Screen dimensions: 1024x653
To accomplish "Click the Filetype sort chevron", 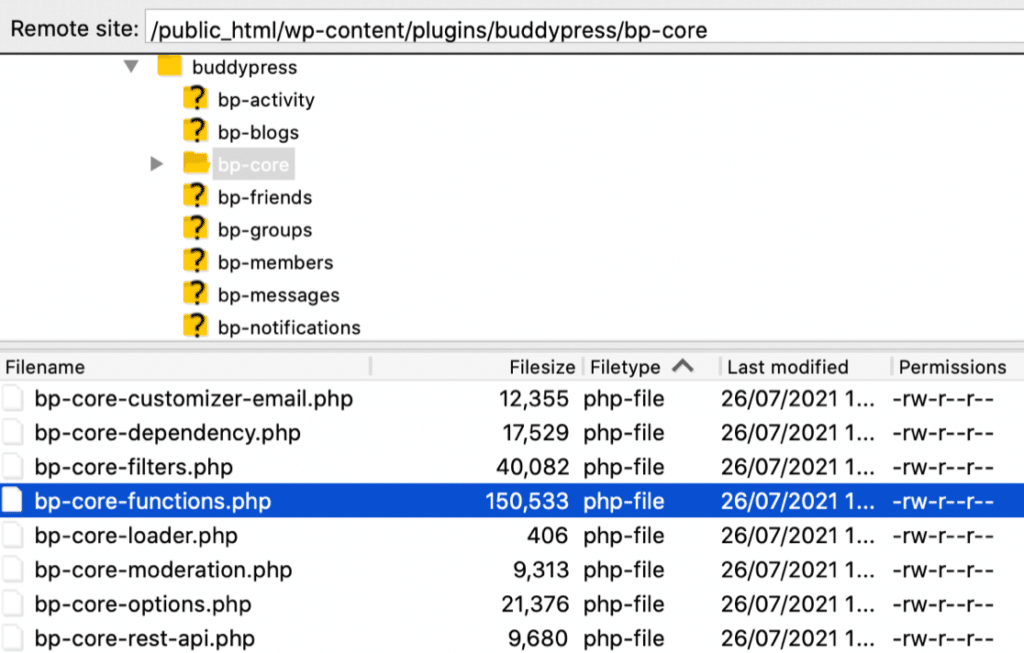I will [x=685, y=366].
